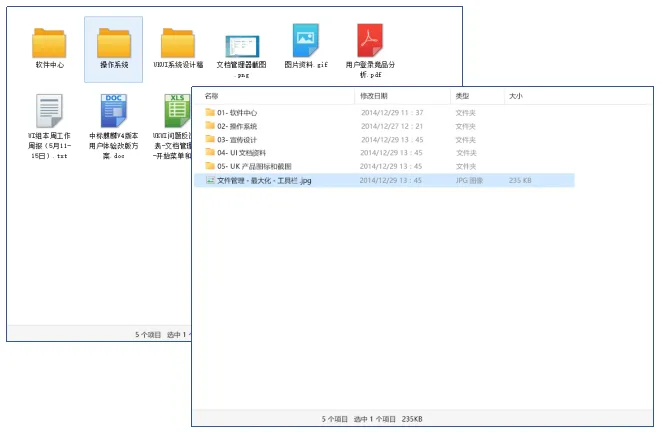Click folder icon of 04- UI 文档资料 row
Image resolution: width=662 pixels, height=432 pixels.
click(x=210, y=152)
